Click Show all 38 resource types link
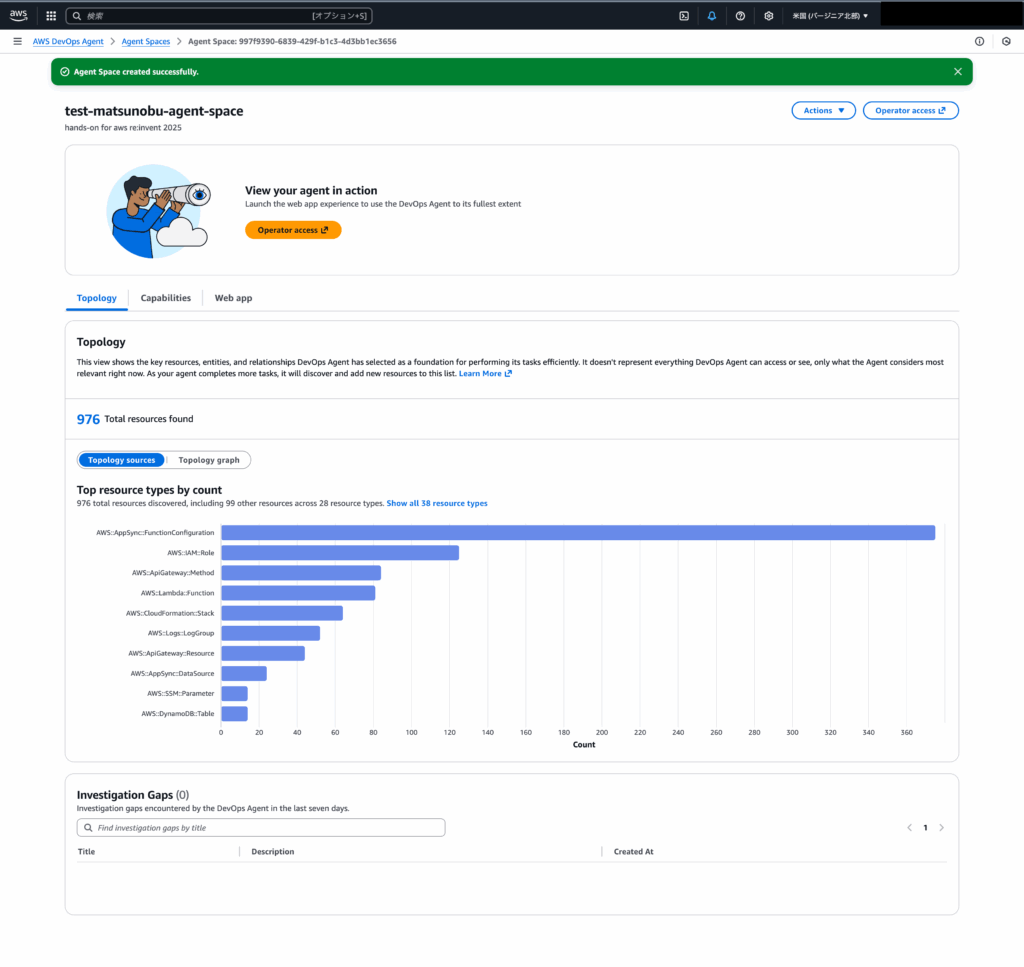 click(437, 503)
